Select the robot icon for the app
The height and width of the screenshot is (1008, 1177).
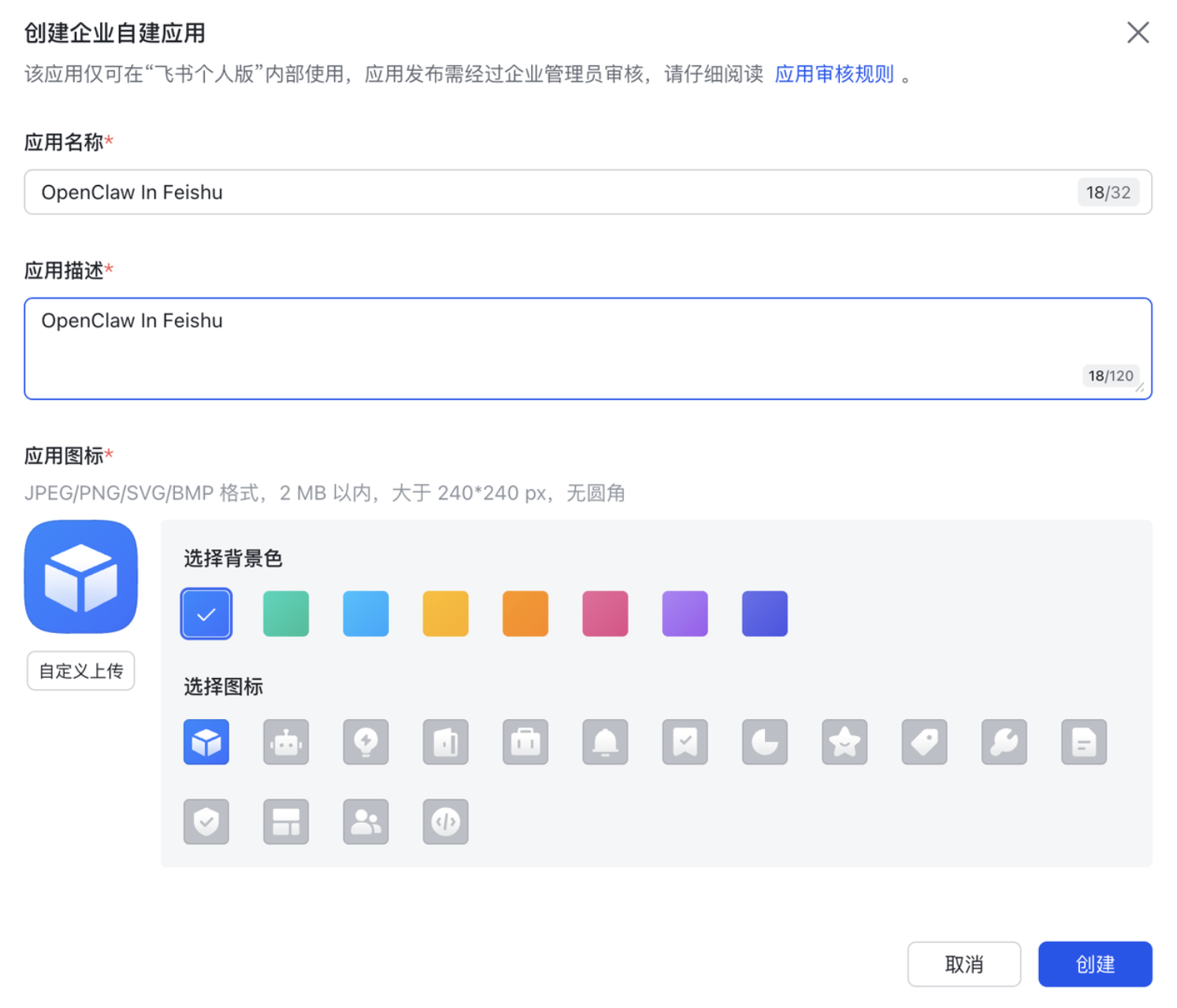pos(286,742)
